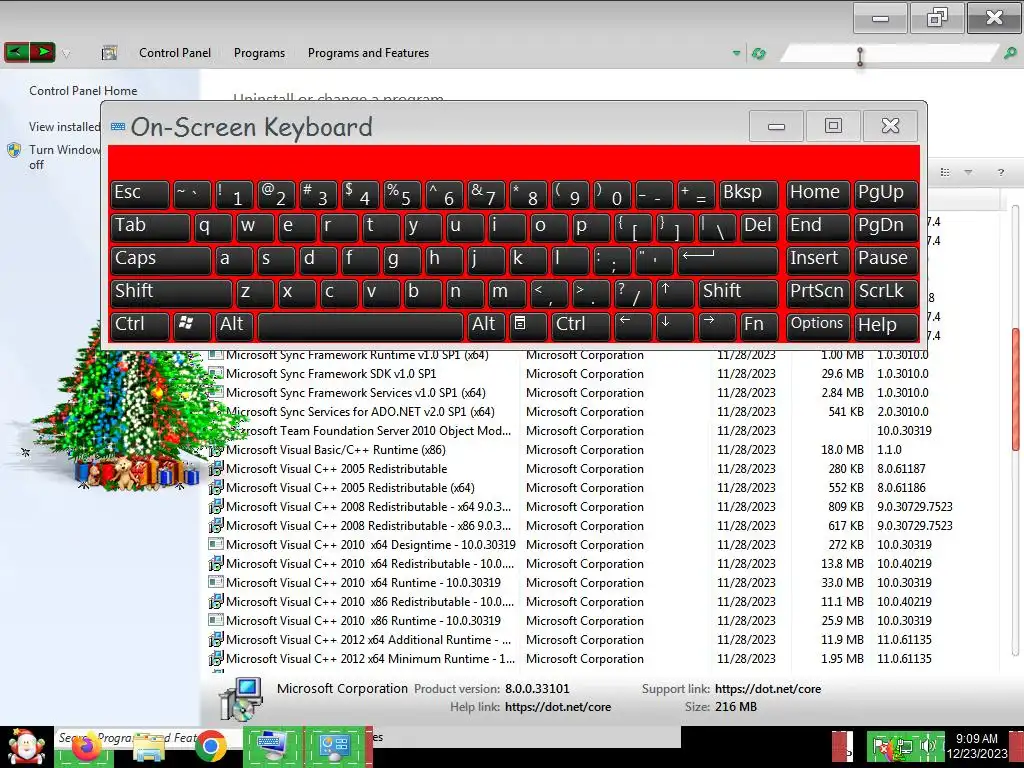Toggle the left Ctrl key
1024x768 pixels.
140,325
